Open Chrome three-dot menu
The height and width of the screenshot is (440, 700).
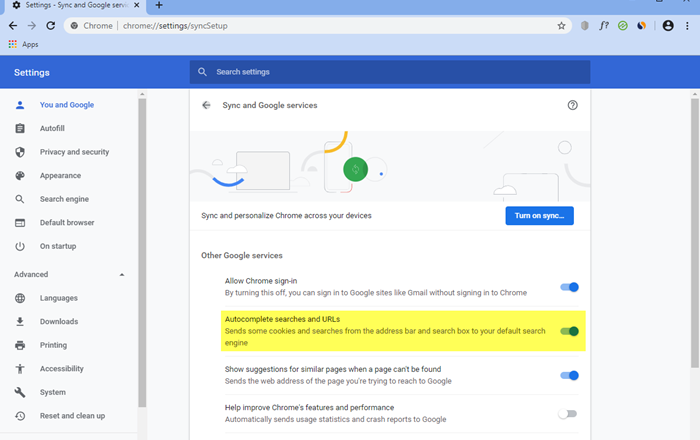687,26
